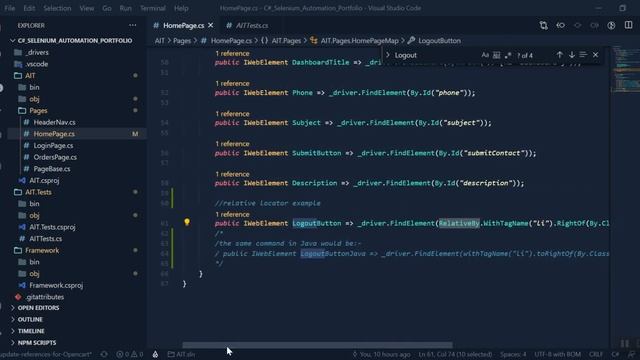640x360 pixels.
Task: Open OrdersPage.cs file
Action: pos(55,157)
